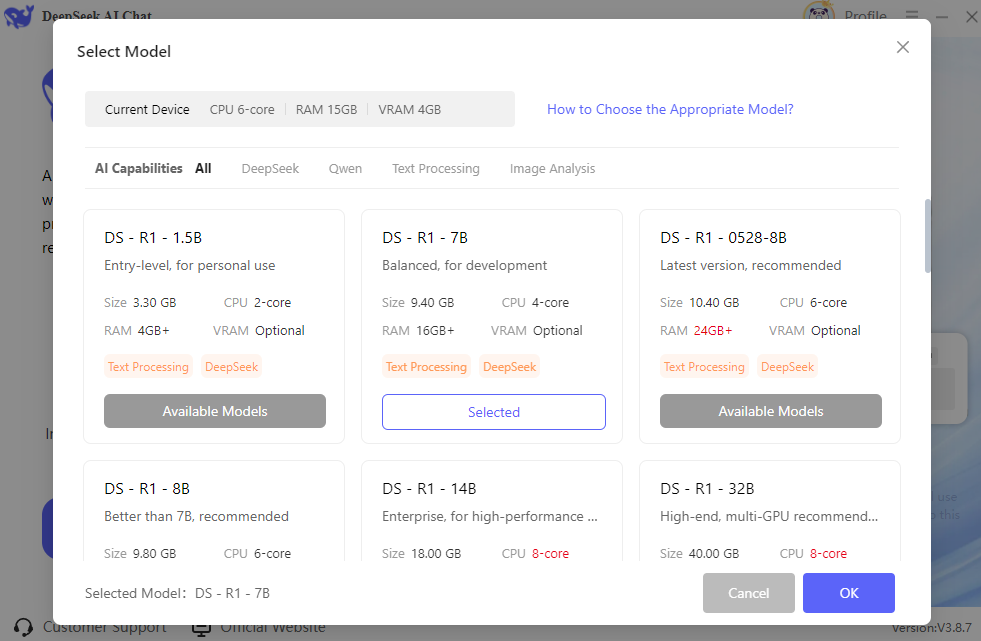
Task: Cancel the model selection
Action: click(749, 593)
